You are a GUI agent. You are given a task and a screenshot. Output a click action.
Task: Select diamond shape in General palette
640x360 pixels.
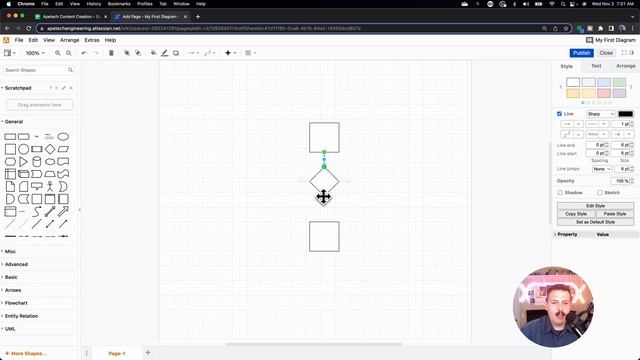[50, 149]
